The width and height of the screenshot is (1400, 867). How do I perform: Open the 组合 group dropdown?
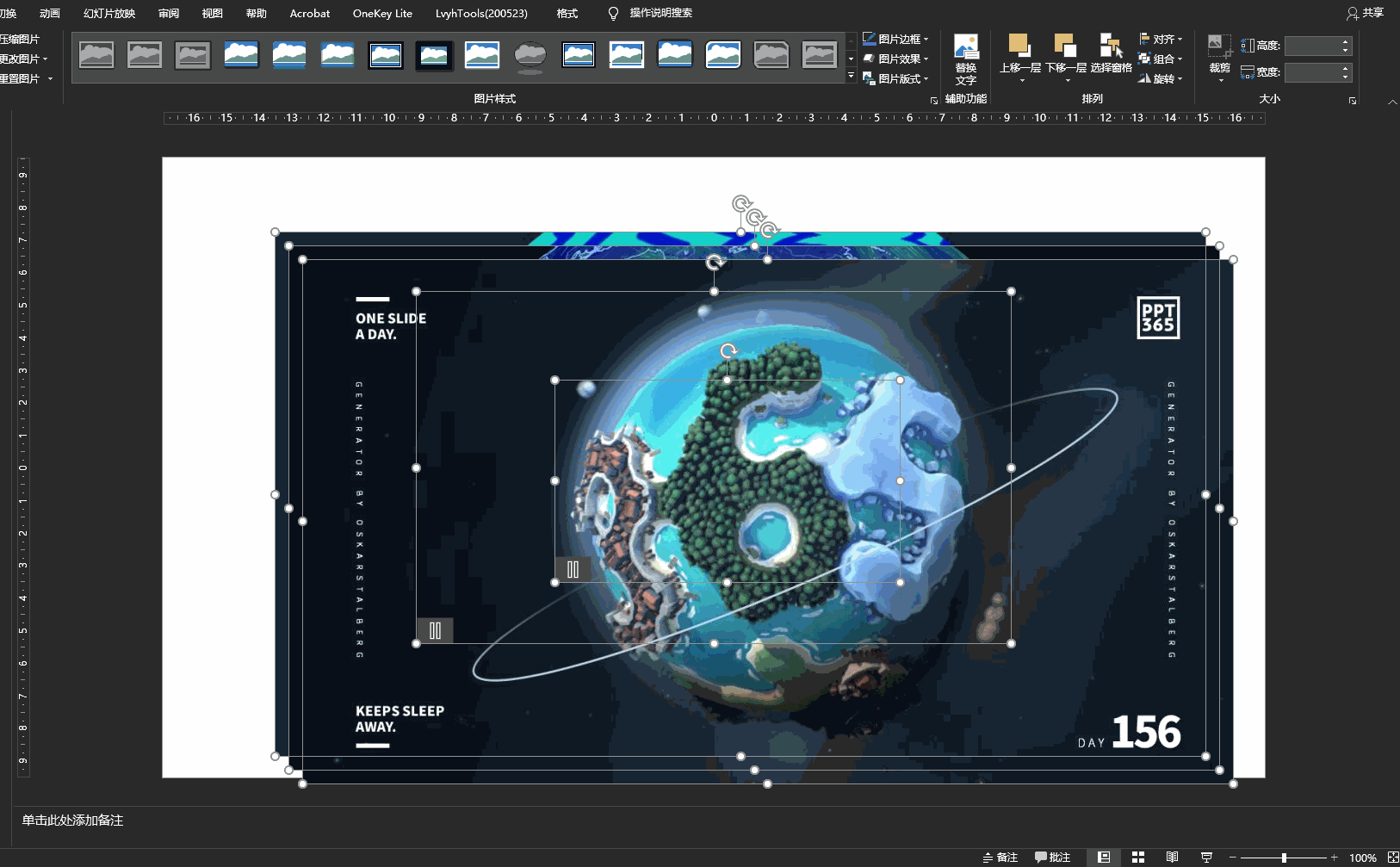[x=1160, y=59]
